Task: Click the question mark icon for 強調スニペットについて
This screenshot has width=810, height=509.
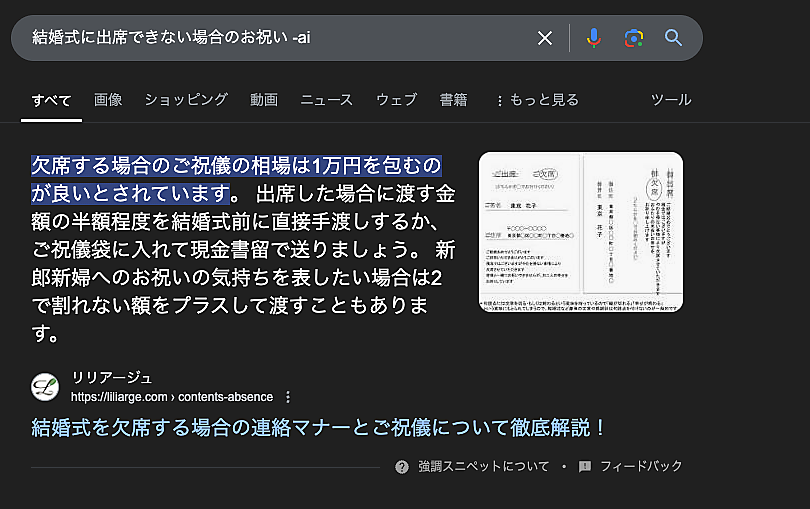Action: pyautogui.click(x=402, y=467)
